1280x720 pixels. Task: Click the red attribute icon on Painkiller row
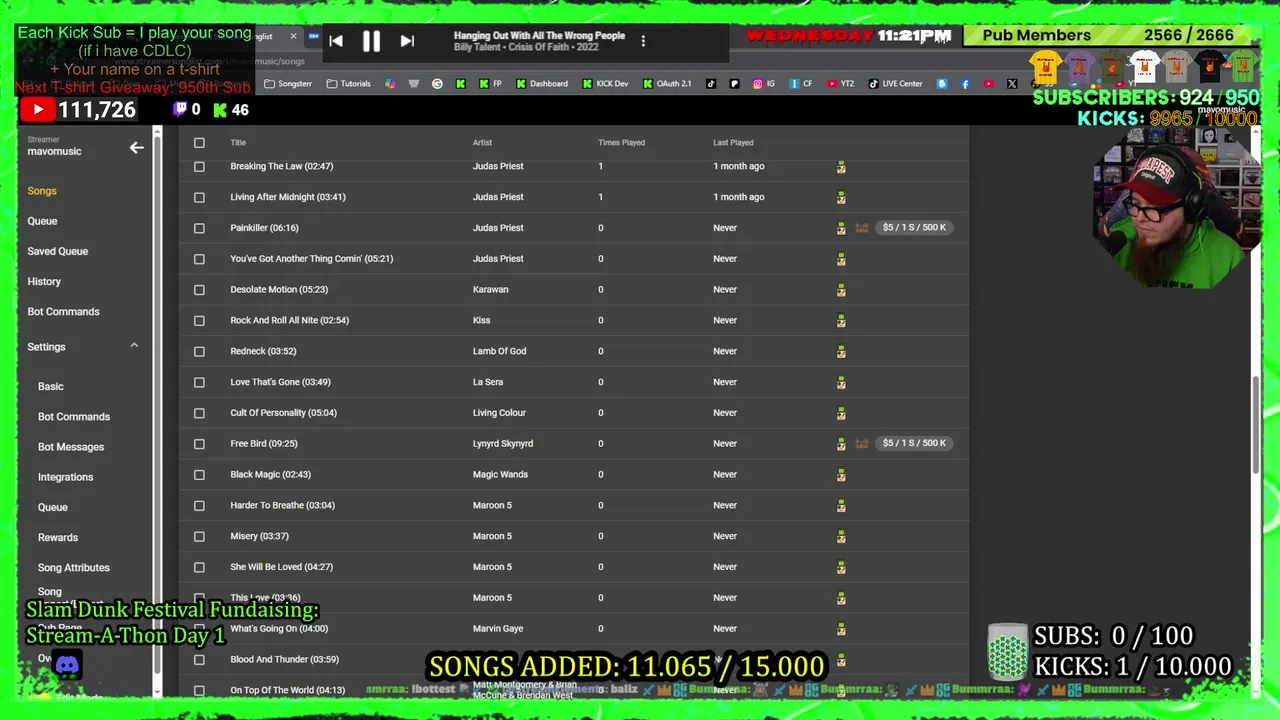pos(862,228)
